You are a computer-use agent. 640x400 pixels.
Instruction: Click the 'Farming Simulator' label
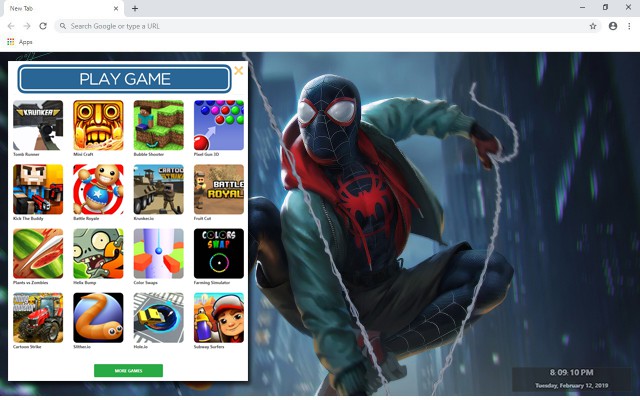pyautogui.click(x=212, y=282)
